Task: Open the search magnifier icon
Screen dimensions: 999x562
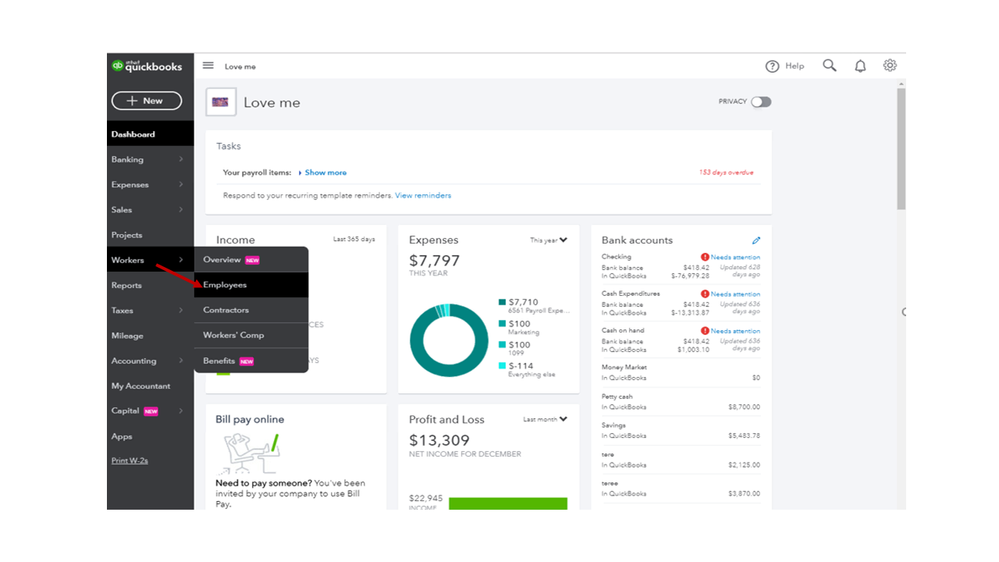Action: (829, 66)
